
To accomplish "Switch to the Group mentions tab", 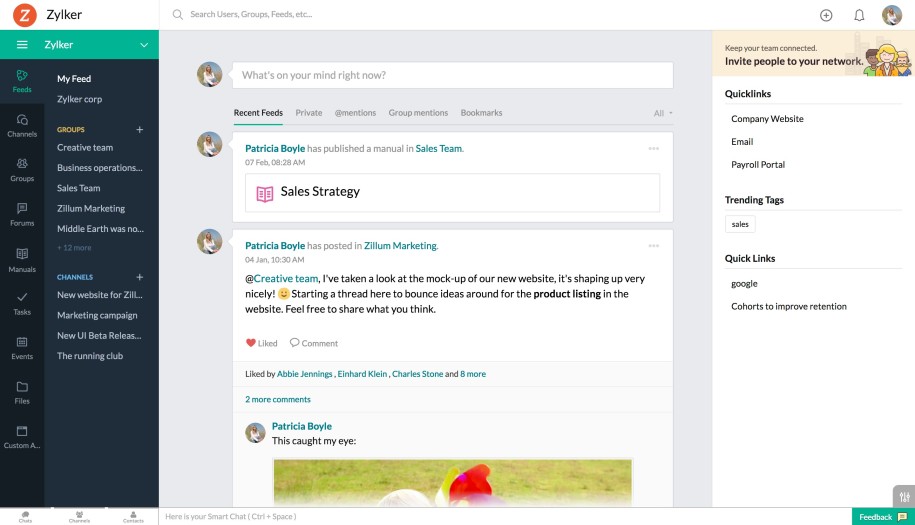I will pos(418,113).
